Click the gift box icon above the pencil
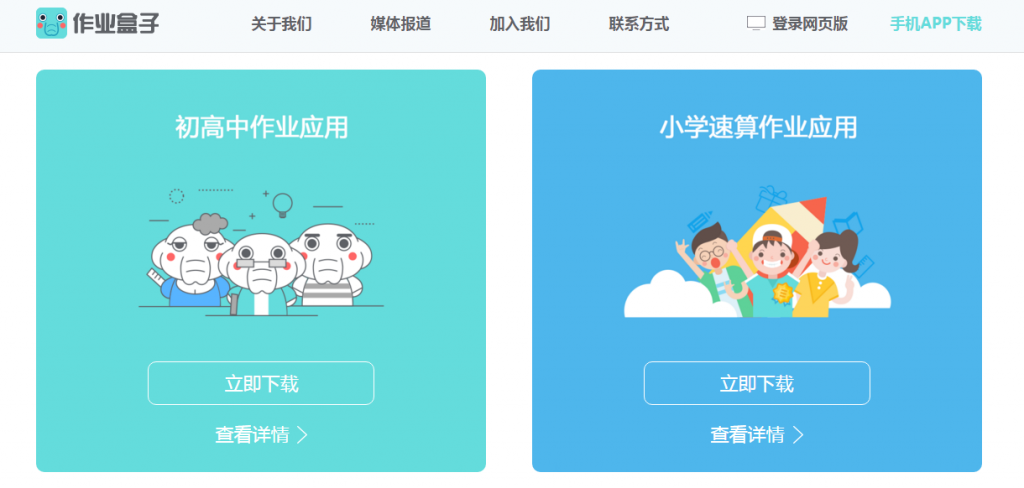The image size is (1024, 488). [773, 199]
